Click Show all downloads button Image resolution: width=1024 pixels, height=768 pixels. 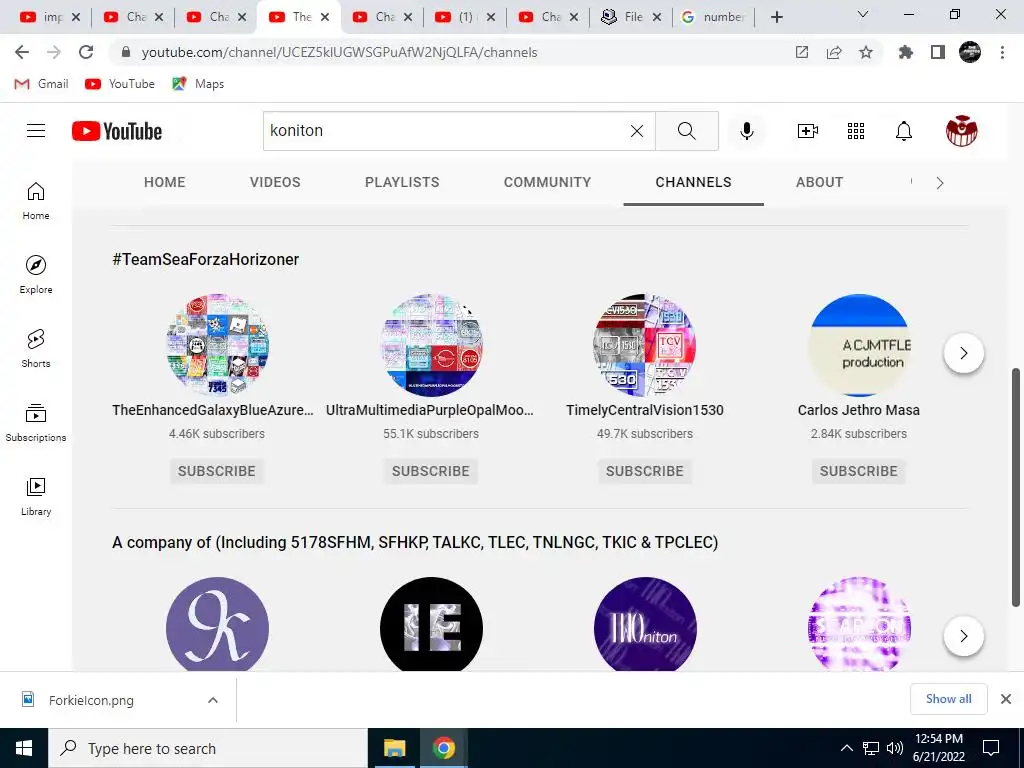(x=948, y=699)
